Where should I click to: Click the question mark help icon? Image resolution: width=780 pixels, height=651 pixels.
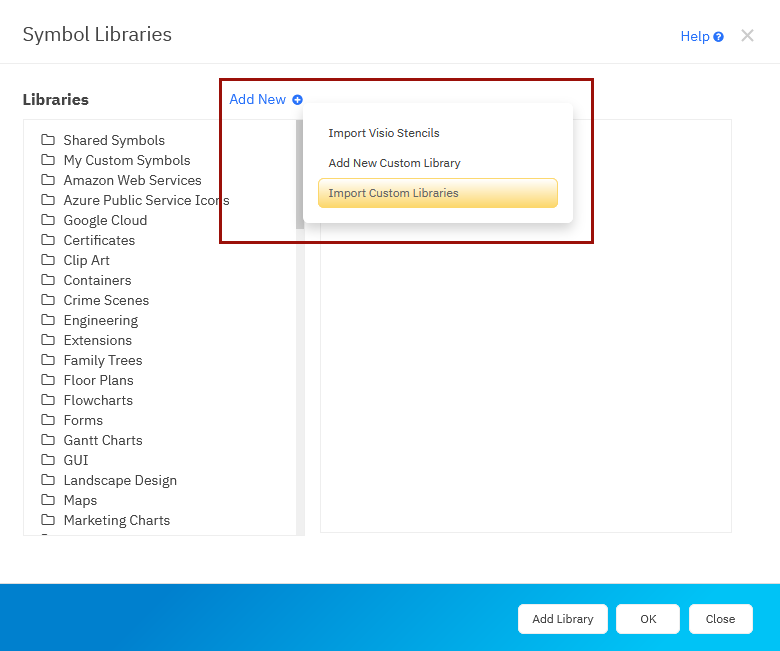pyautogui.click(x=718, y=37)
